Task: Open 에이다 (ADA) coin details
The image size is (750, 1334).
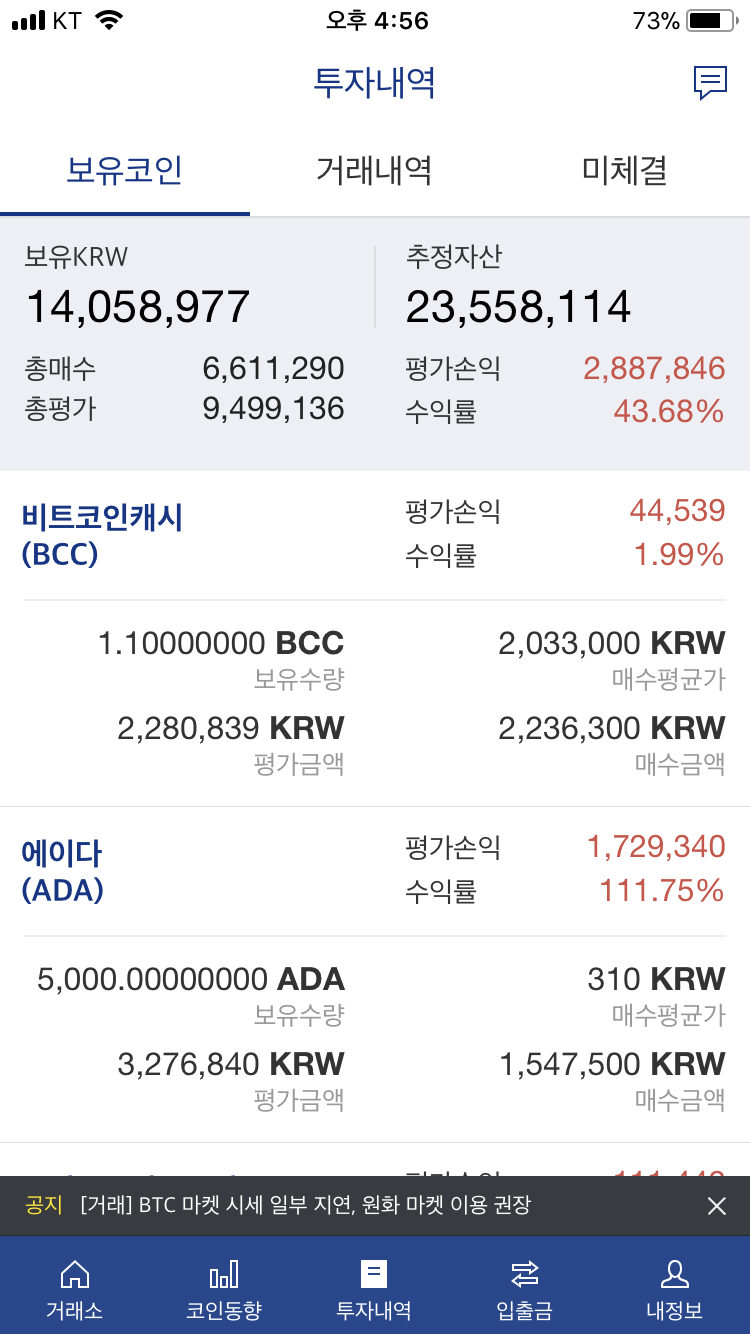Action: pyautogui.click(x=62, y=871)
